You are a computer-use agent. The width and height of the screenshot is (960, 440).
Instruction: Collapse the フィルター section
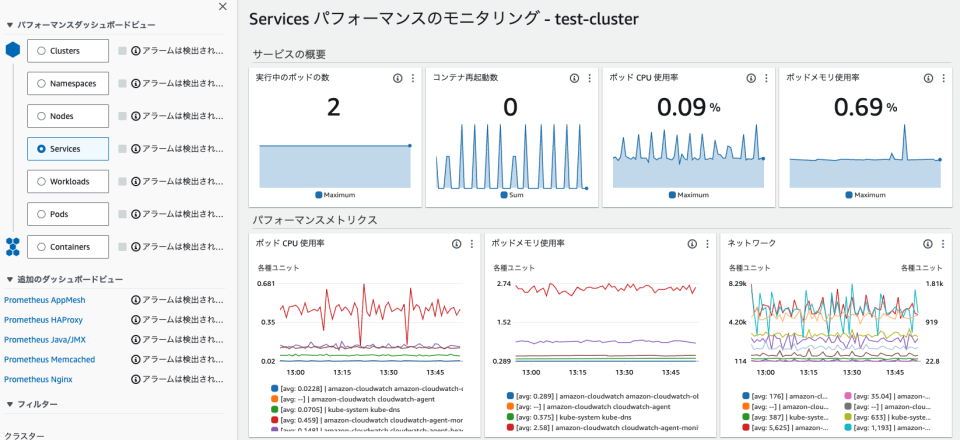point(10,405)
